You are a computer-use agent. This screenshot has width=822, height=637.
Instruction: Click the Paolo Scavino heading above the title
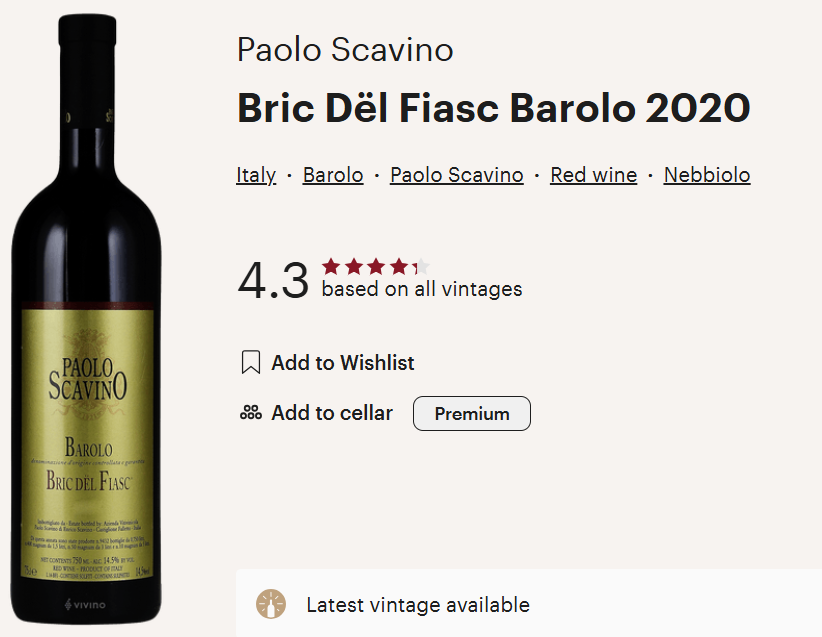coord(345,49)
